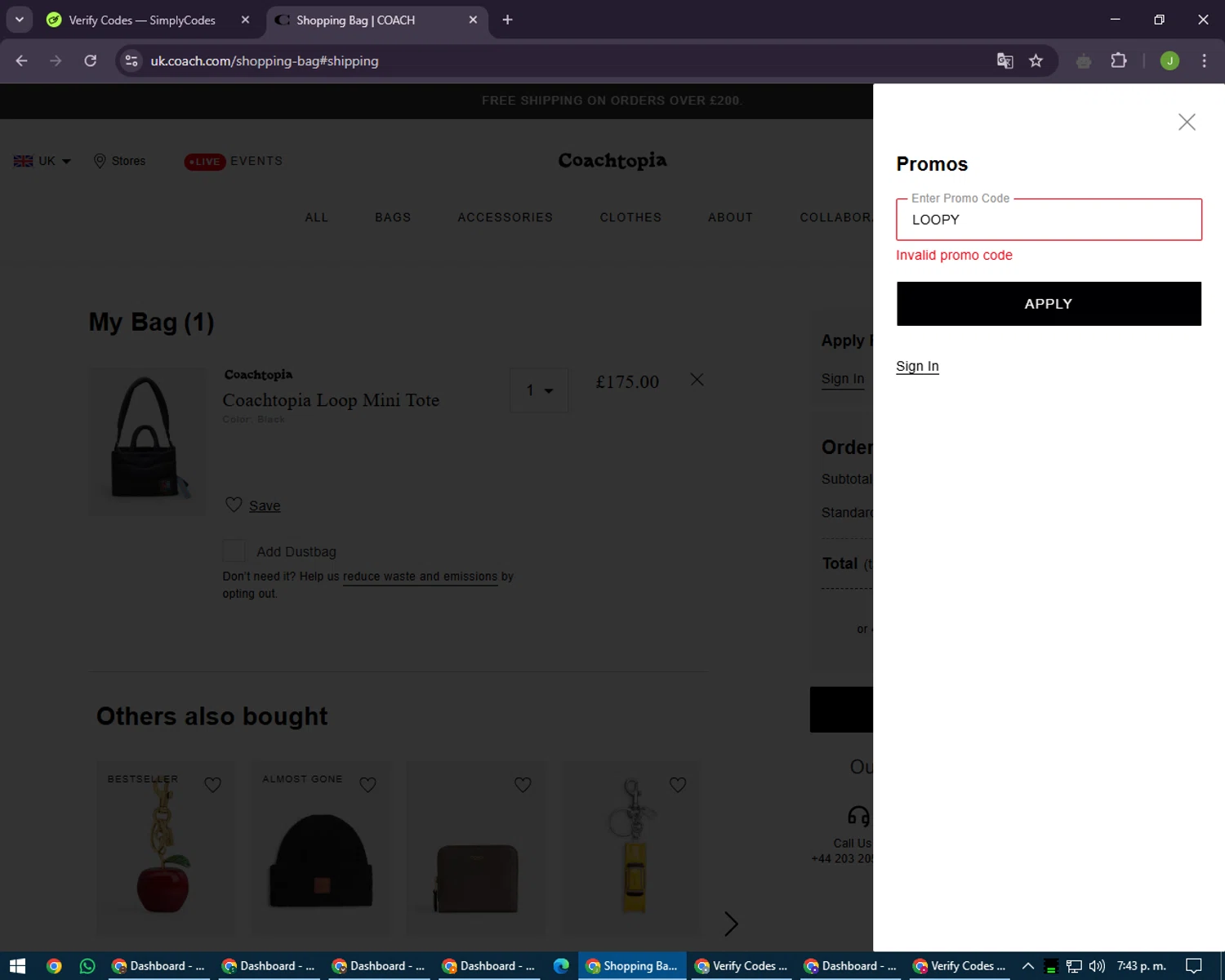
Task: Click the Sign In link under Apply heading
Action: (x=843, y=379)
